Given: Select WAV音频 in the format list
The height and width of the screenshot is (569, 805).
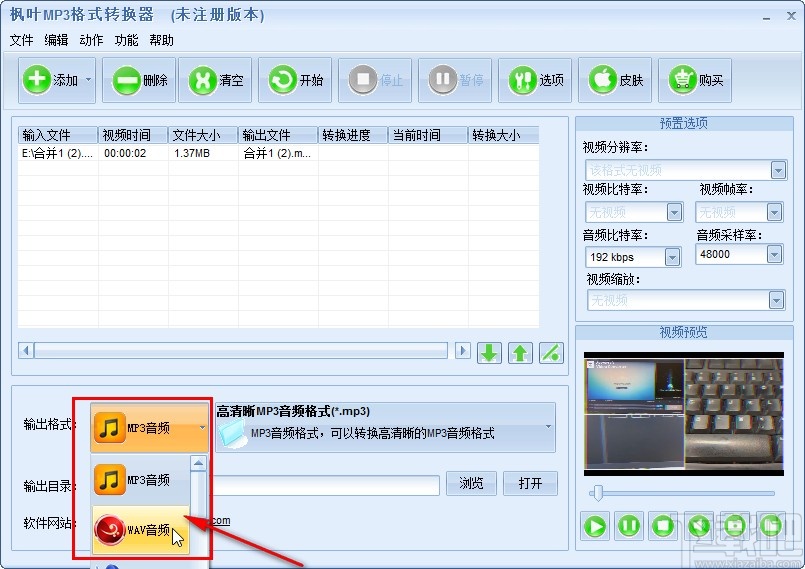Looking at the screenshot, I should pyautogui.click(x=141, y=530).
